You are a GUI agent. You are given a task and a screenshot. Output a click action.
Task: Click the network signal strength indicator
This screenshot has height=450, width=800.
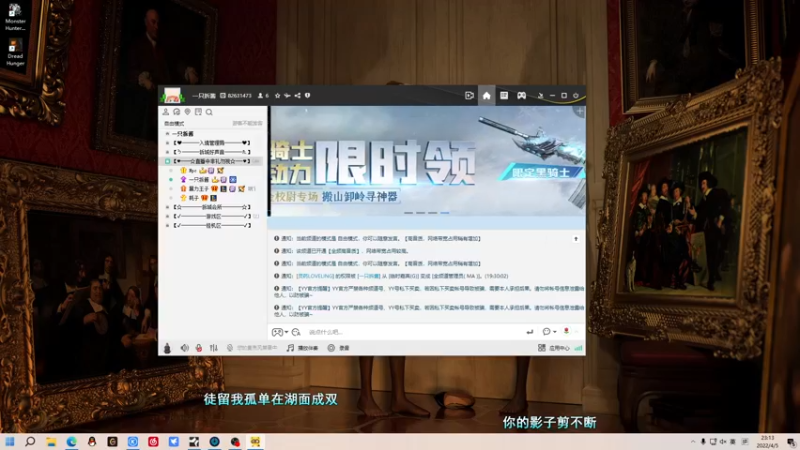578,348
